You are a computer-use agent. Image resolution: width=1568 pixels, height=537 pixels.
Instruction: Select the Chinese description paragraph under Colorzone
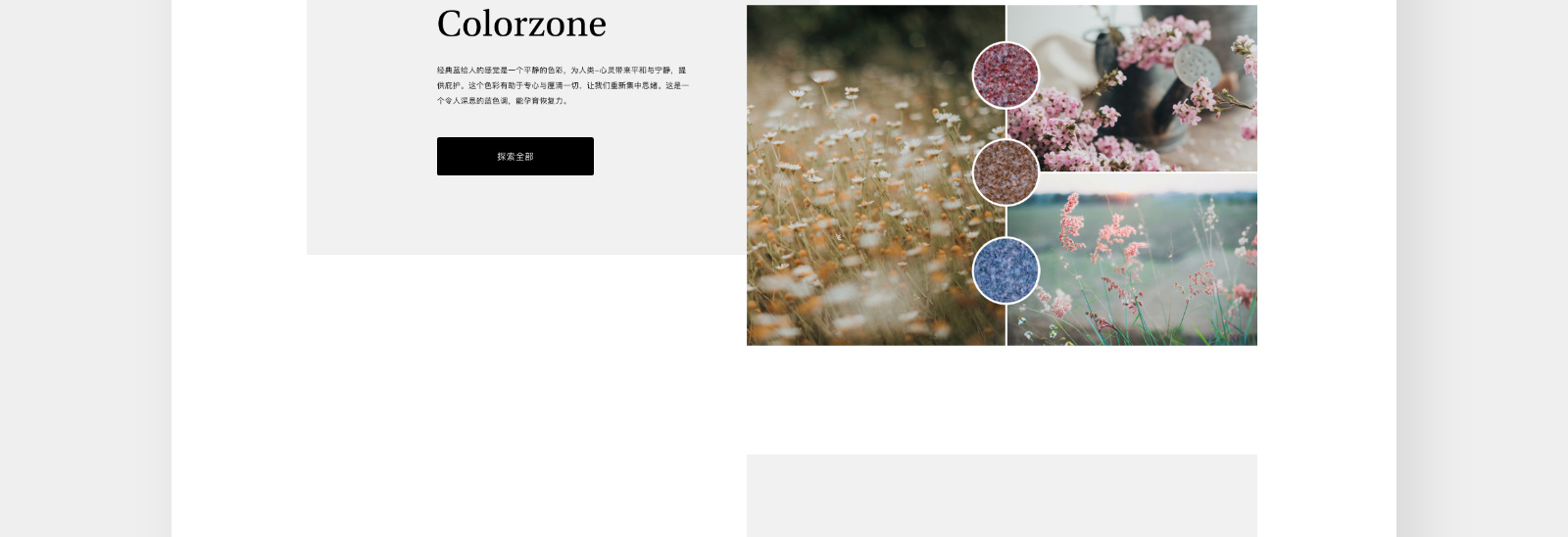click(x=563, y=85)
